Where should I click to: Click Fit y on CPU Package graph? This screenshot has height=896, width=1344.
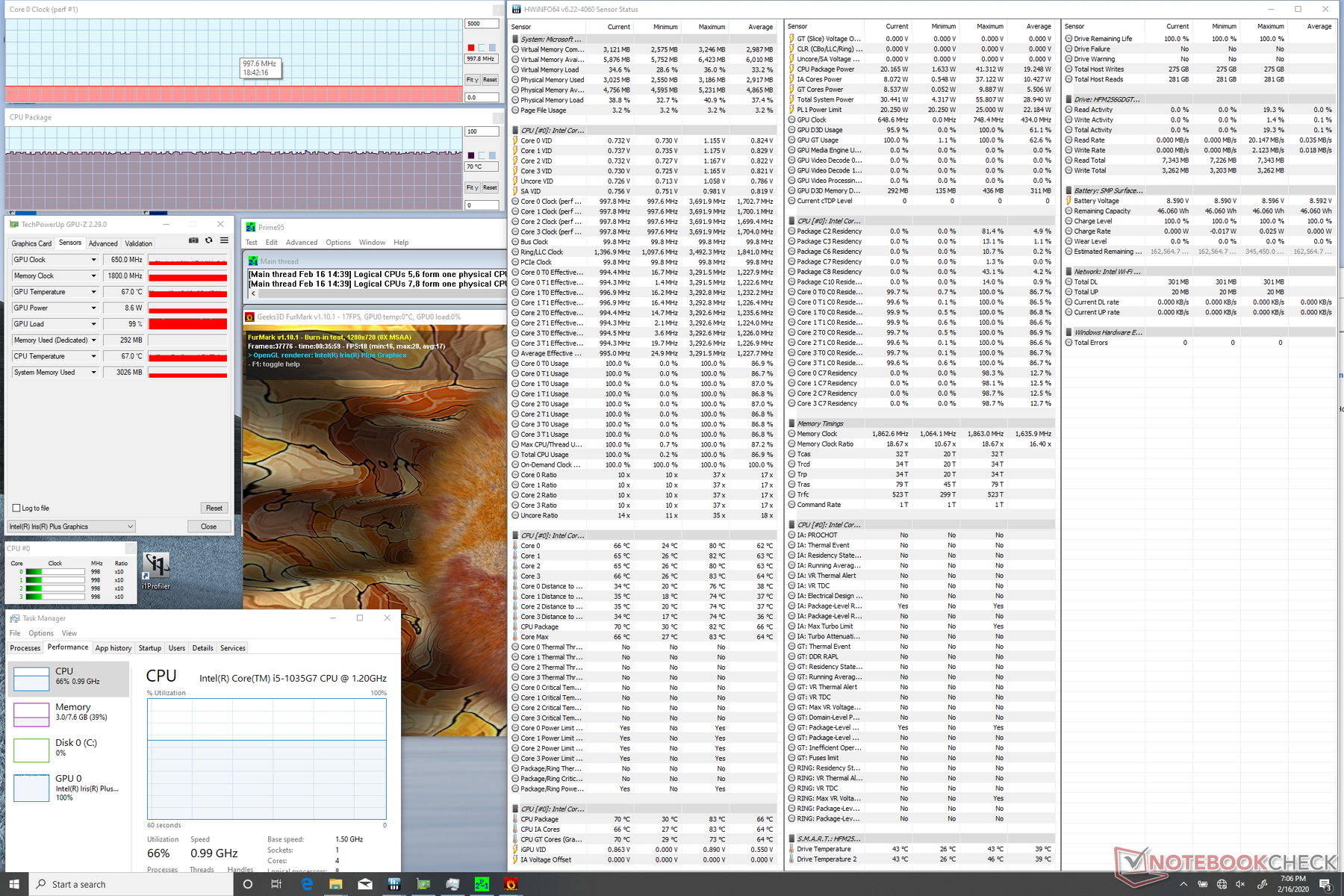pyautogui.click(x=472, y=187)
